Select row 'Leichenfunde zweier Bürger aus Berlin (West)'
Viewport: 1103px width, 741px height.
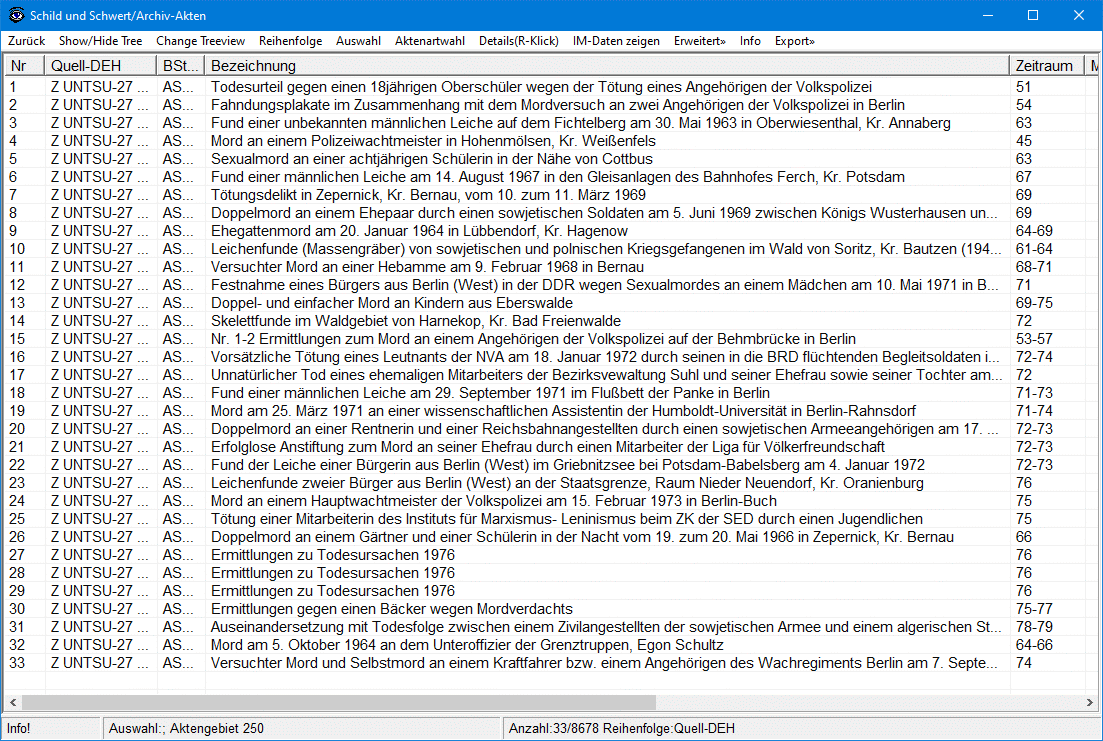pos(550,483)
